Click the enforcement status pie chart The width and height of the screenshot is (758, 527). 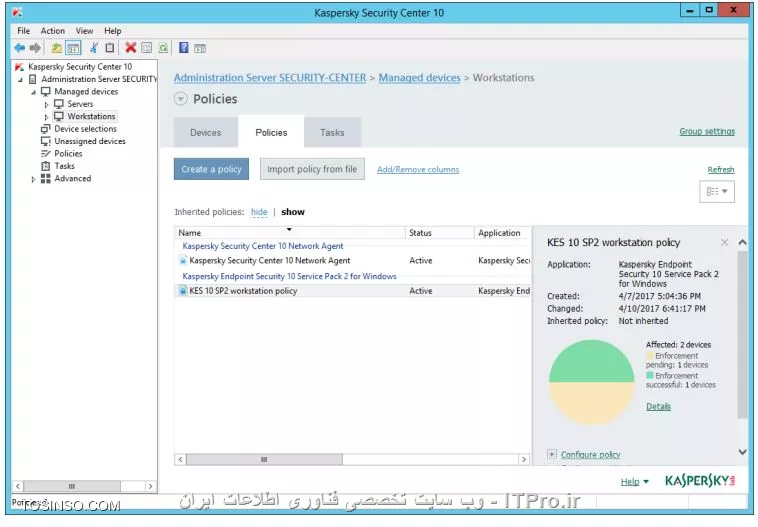(591, 382)
